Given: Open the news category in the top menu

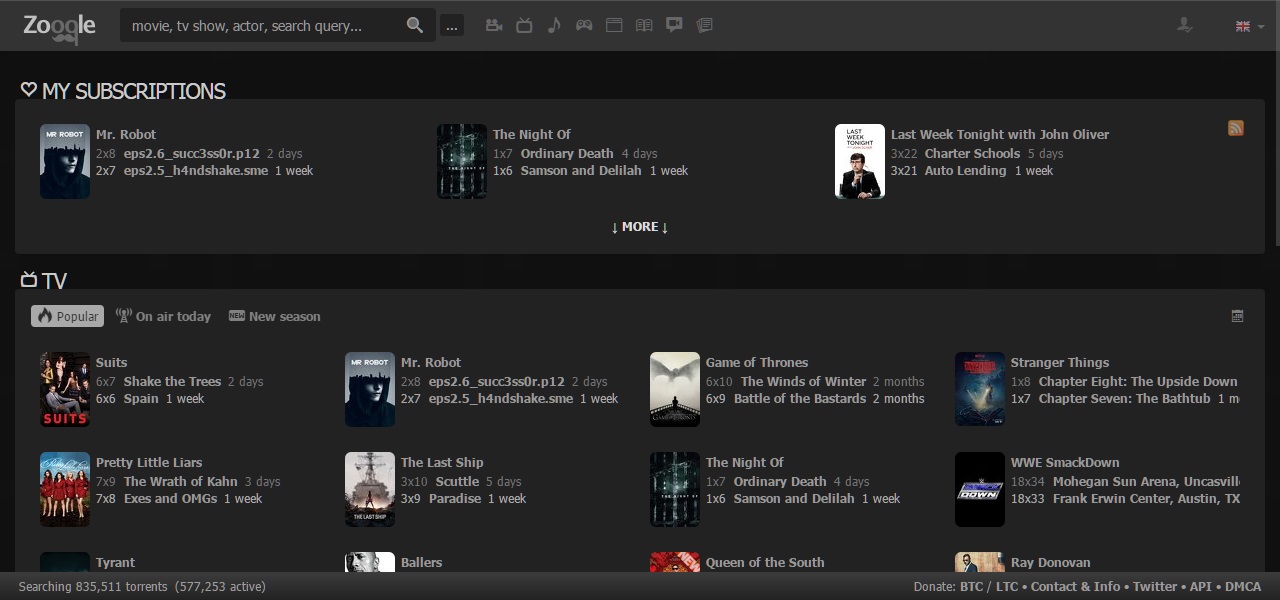Looking at the screenshot, I should click(x=704, y=25).
